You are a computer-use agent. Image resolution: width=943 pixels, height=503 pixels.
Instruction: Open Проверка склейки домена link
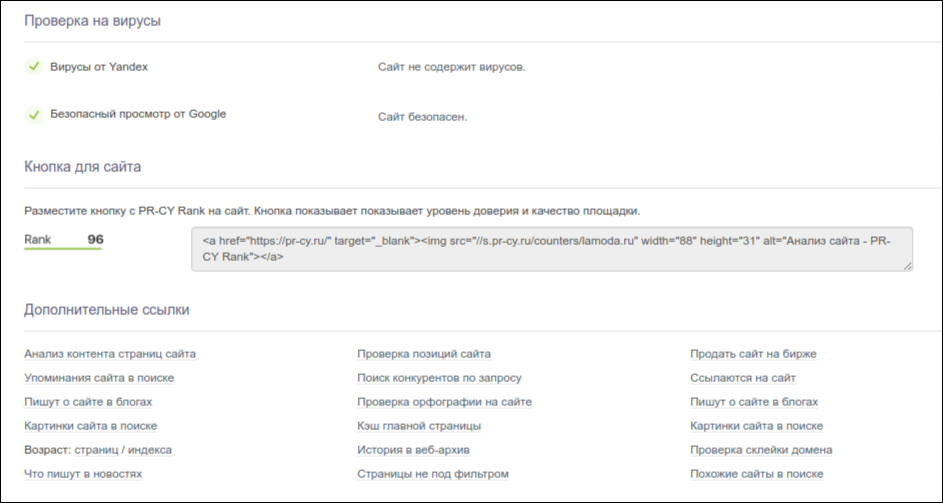[x=761, y=450]
